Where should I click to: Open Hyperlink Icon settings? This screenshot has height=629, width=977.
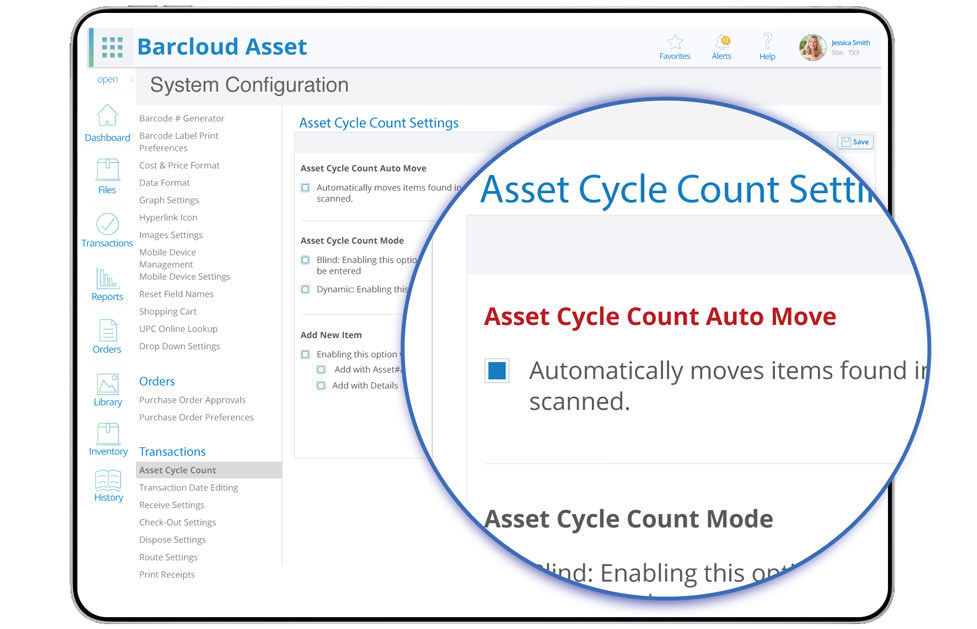coord(168,218)
